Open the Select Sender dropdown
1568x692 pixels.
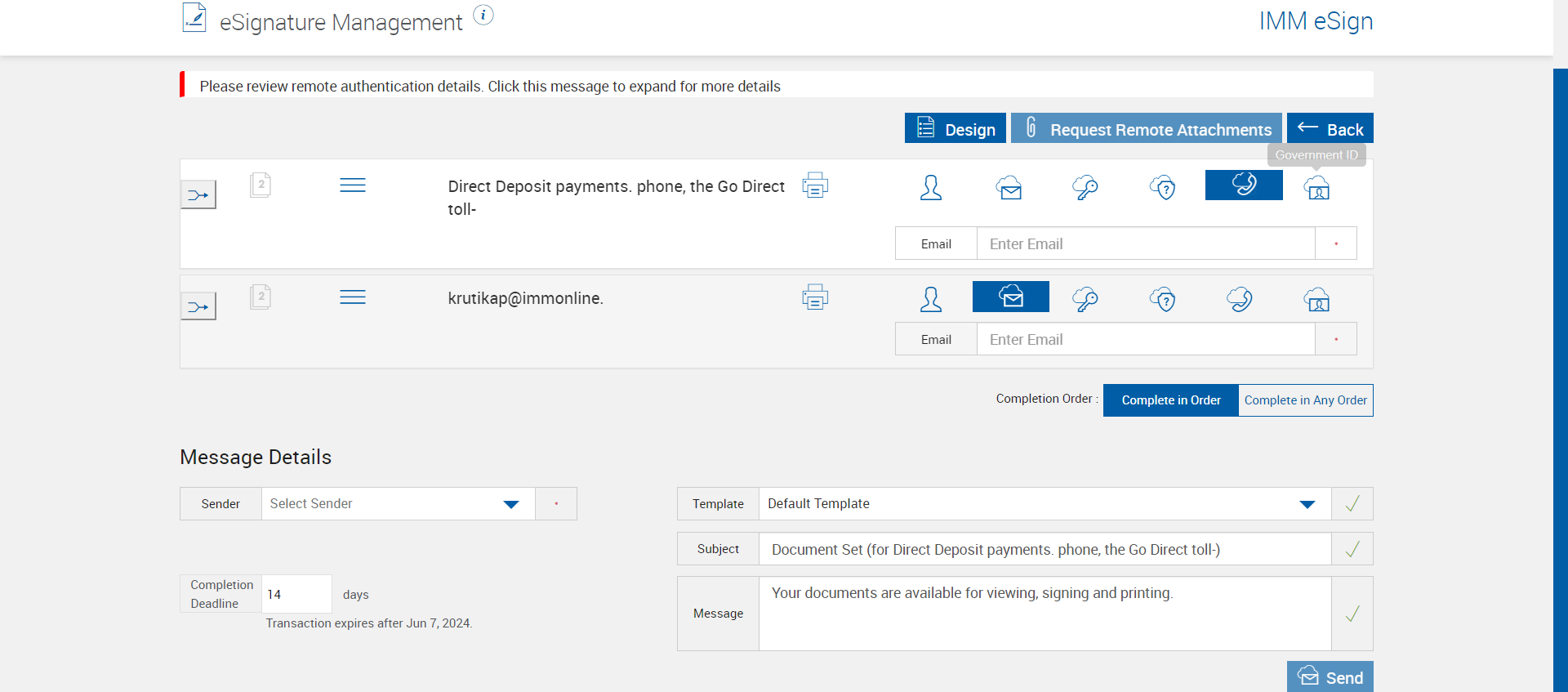pyautogui.click(x=398, y=504)
